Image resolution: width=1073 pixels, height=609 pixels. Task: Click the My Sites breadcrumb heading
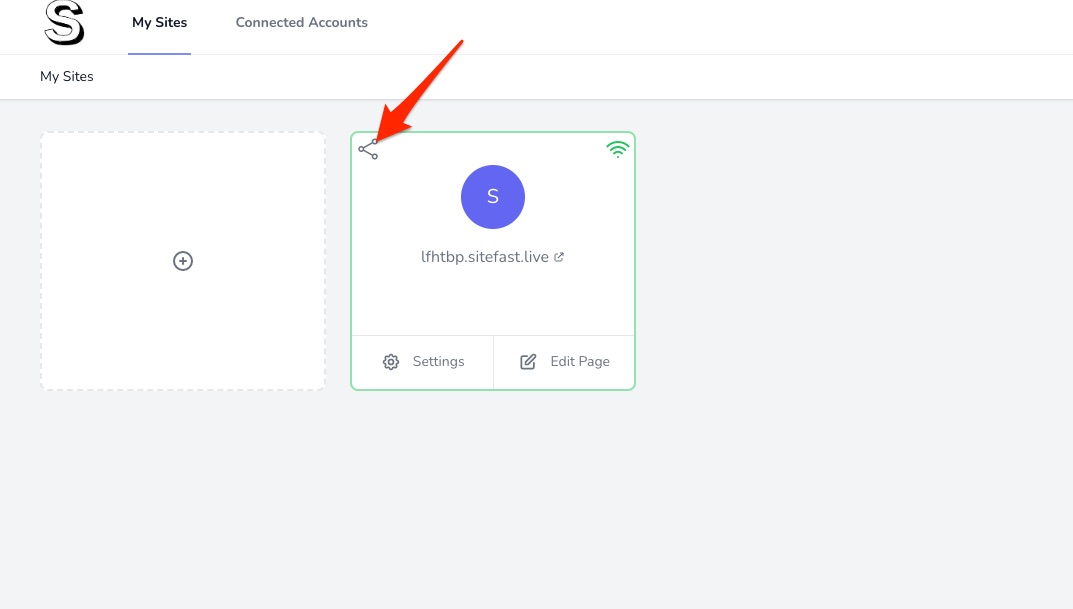[x=66, y=77]
